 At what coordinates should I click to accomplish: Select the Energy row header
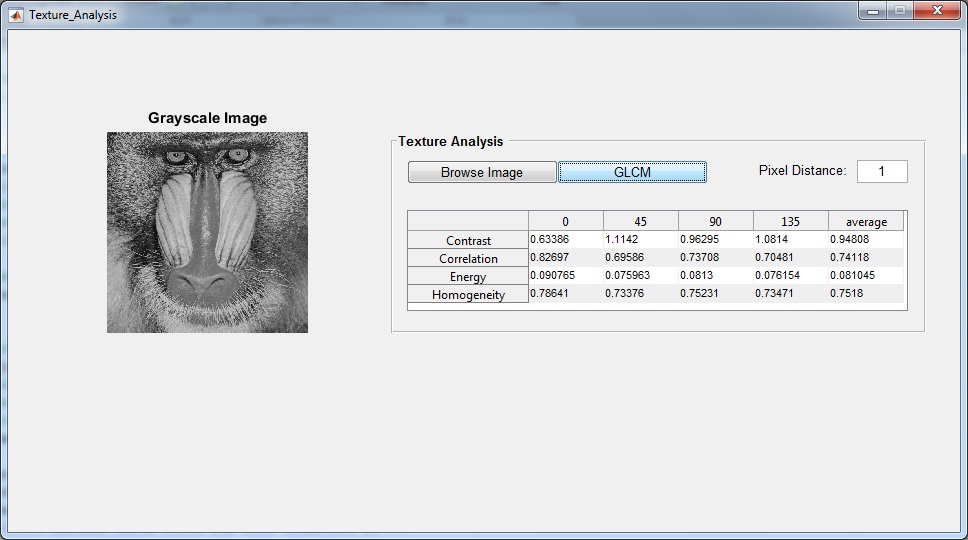pos(468,277)
